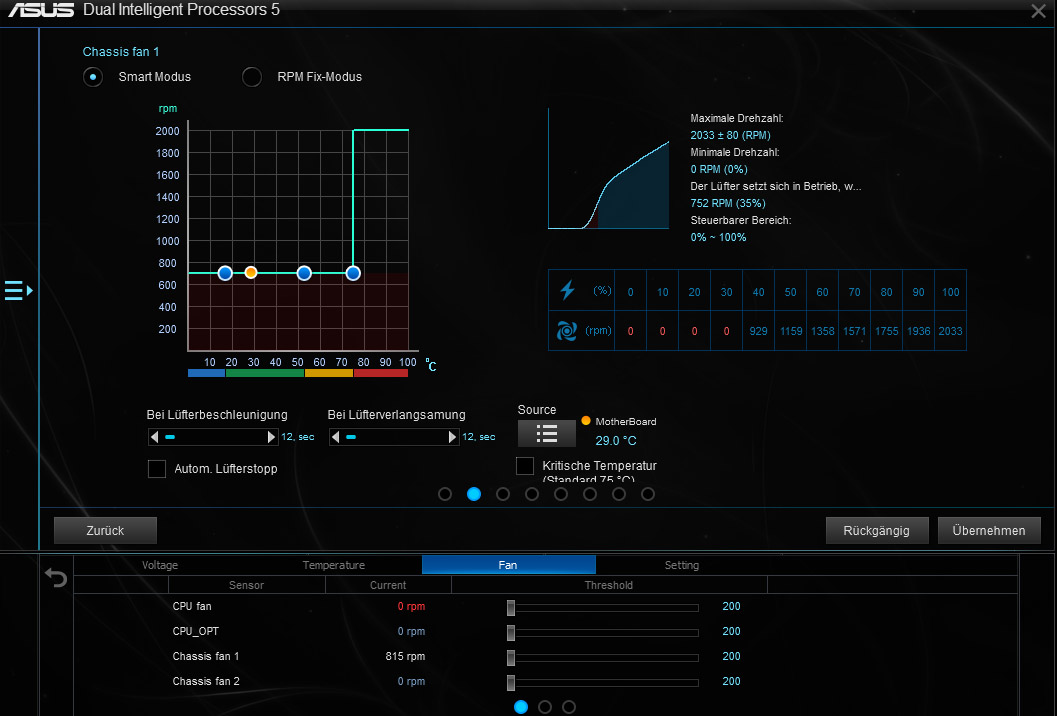Click the red 0 rpm CPU fan value

411,606
